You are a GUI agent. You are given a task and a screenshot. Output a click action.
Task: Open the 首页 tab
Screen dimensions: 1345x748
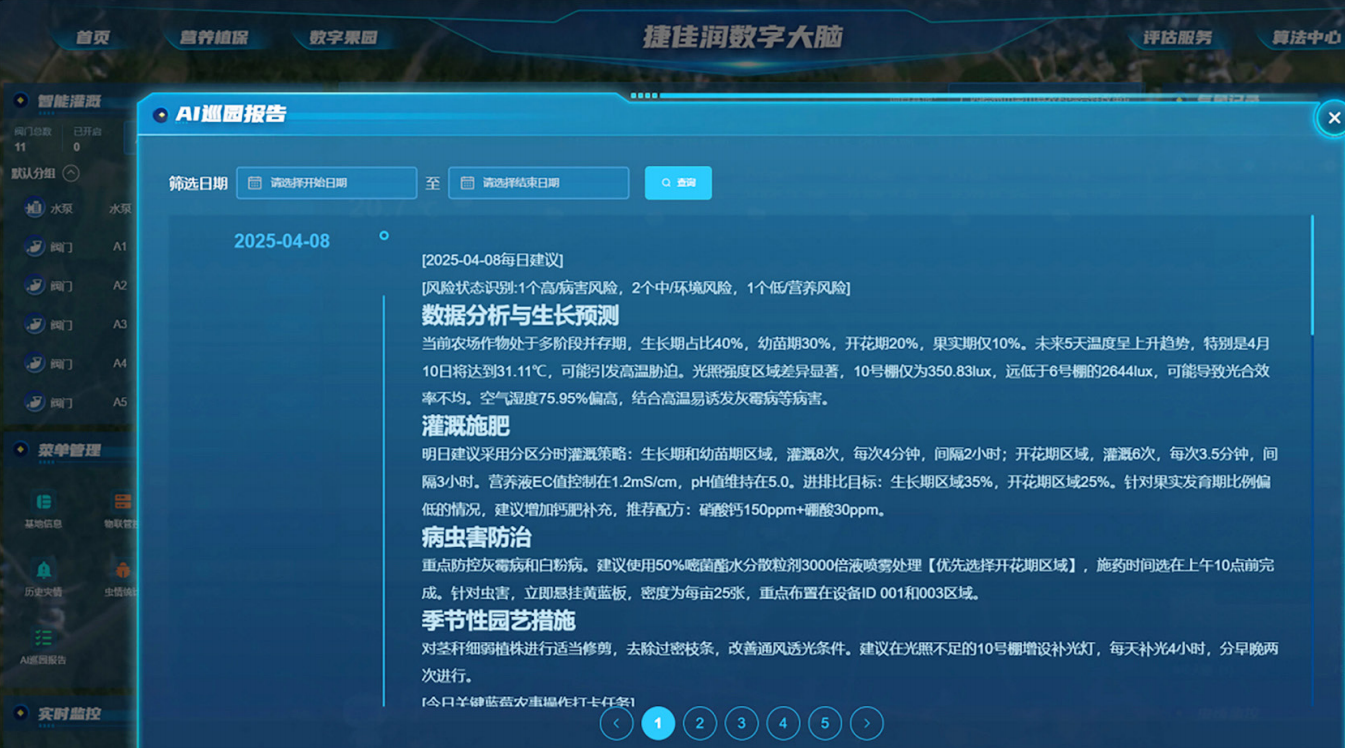click(93, 38)
